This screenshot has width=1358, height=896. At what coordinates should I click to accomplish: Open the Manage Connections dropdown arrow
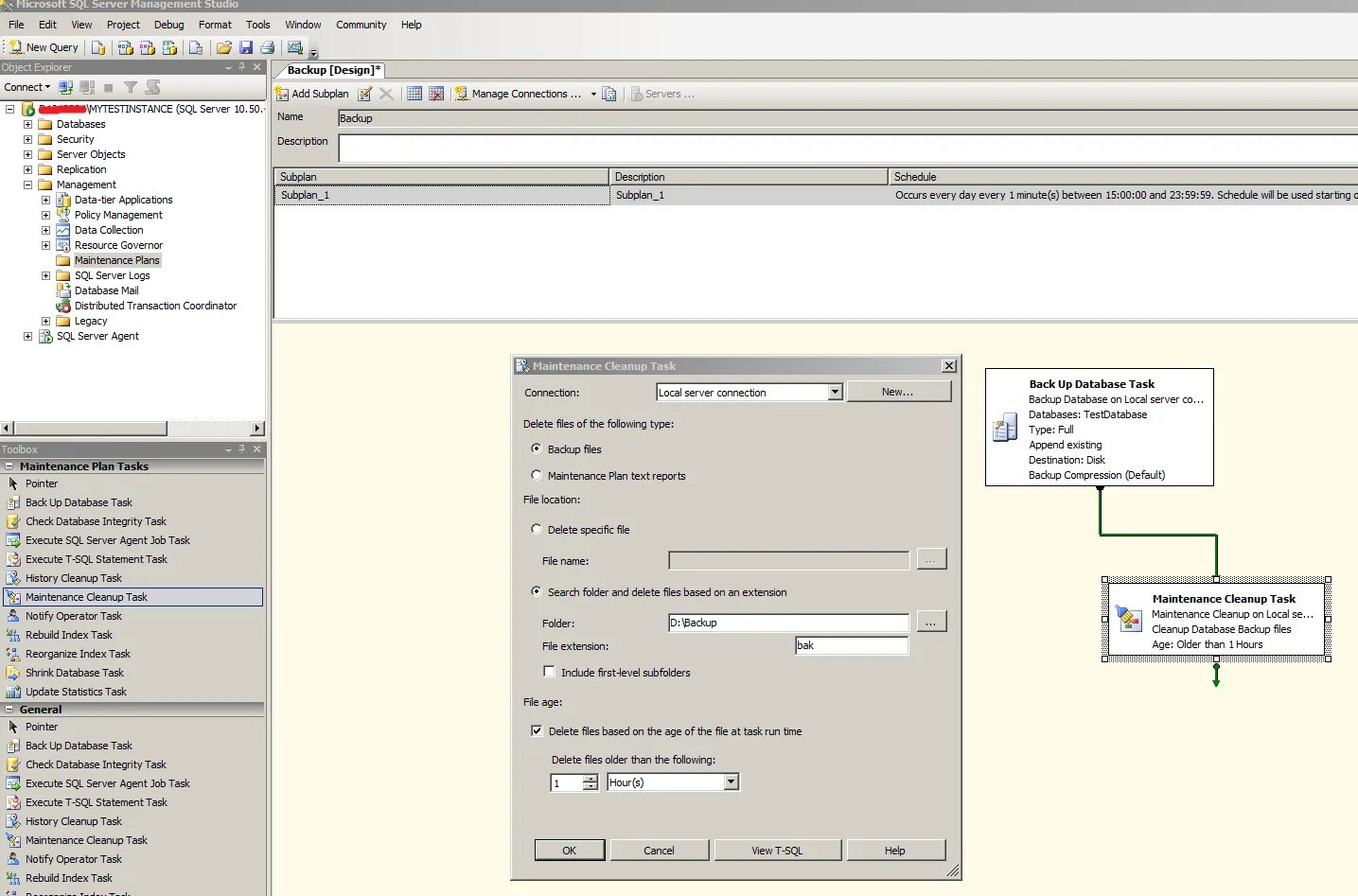pos(593,94)
